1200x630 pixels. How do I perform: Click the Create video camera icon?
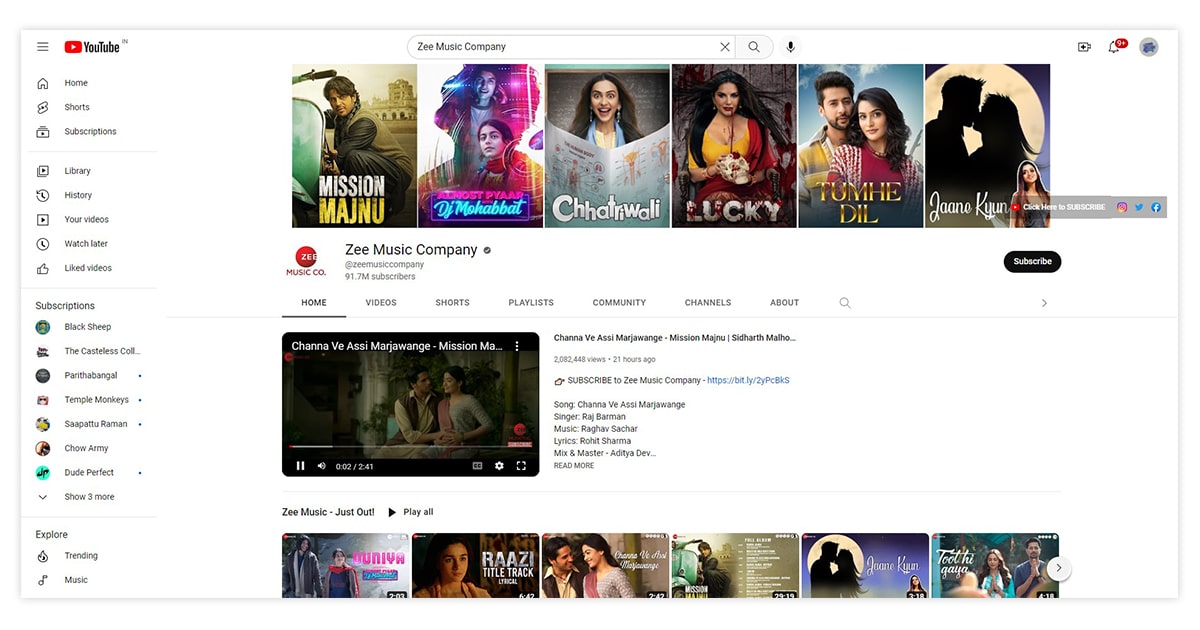1084,47
